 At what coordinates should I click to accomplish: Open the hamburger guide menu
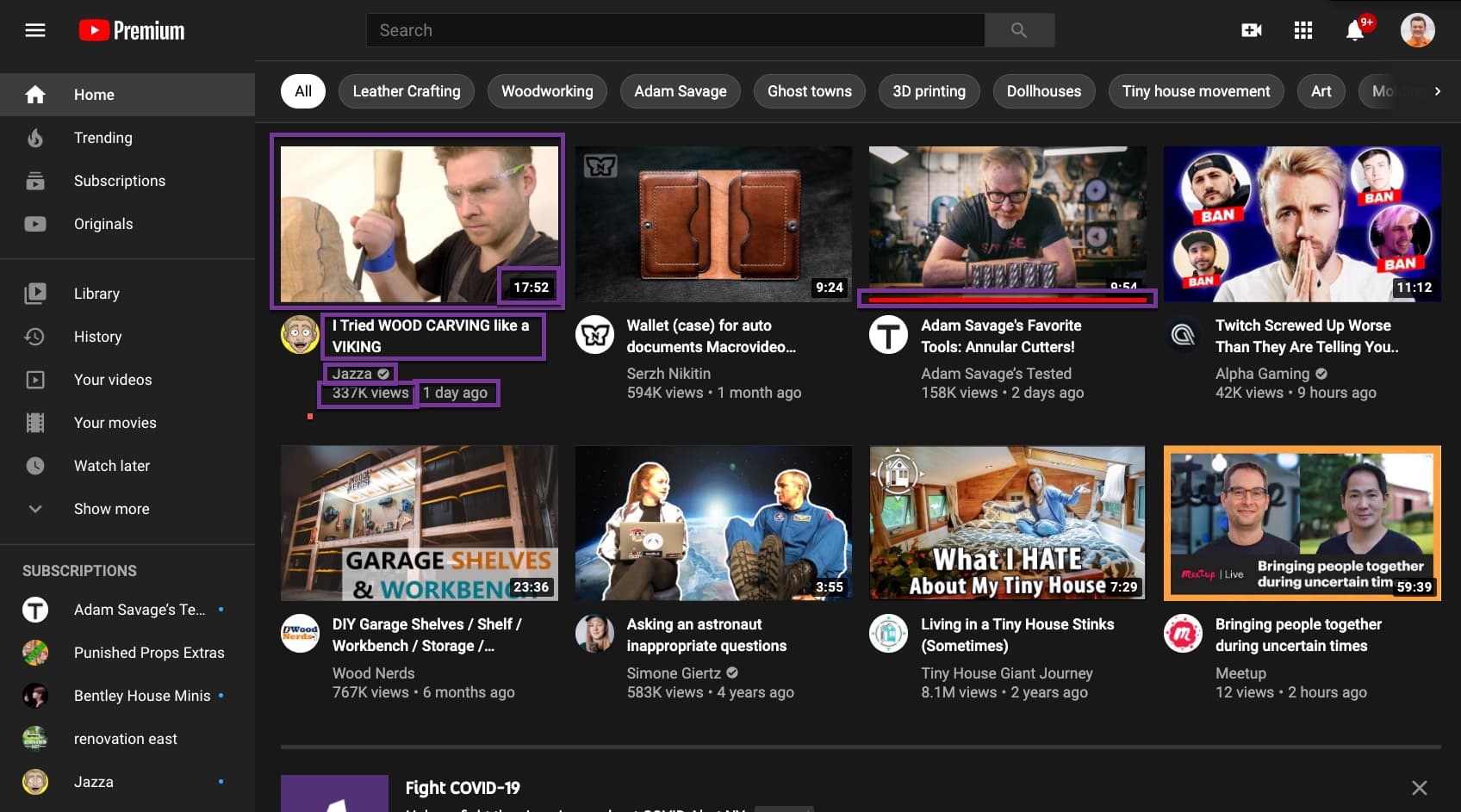point(35,30)
